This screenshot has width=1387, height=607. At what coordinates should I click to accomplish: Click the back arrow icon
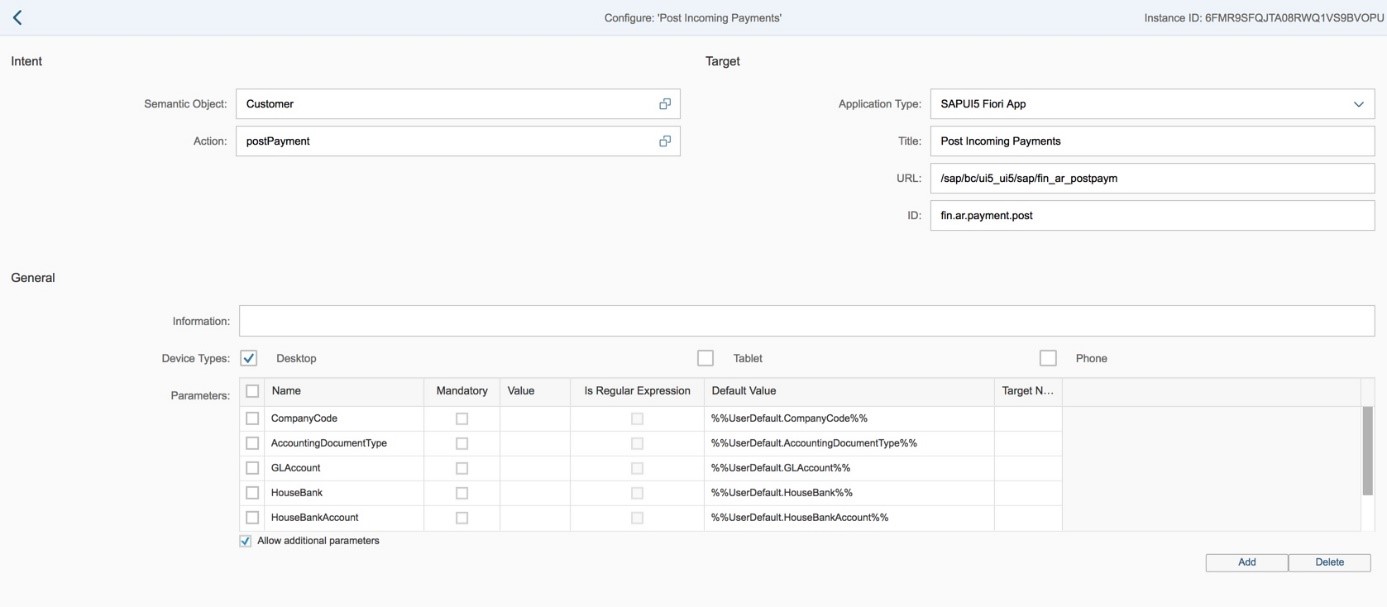pos(16,18)
